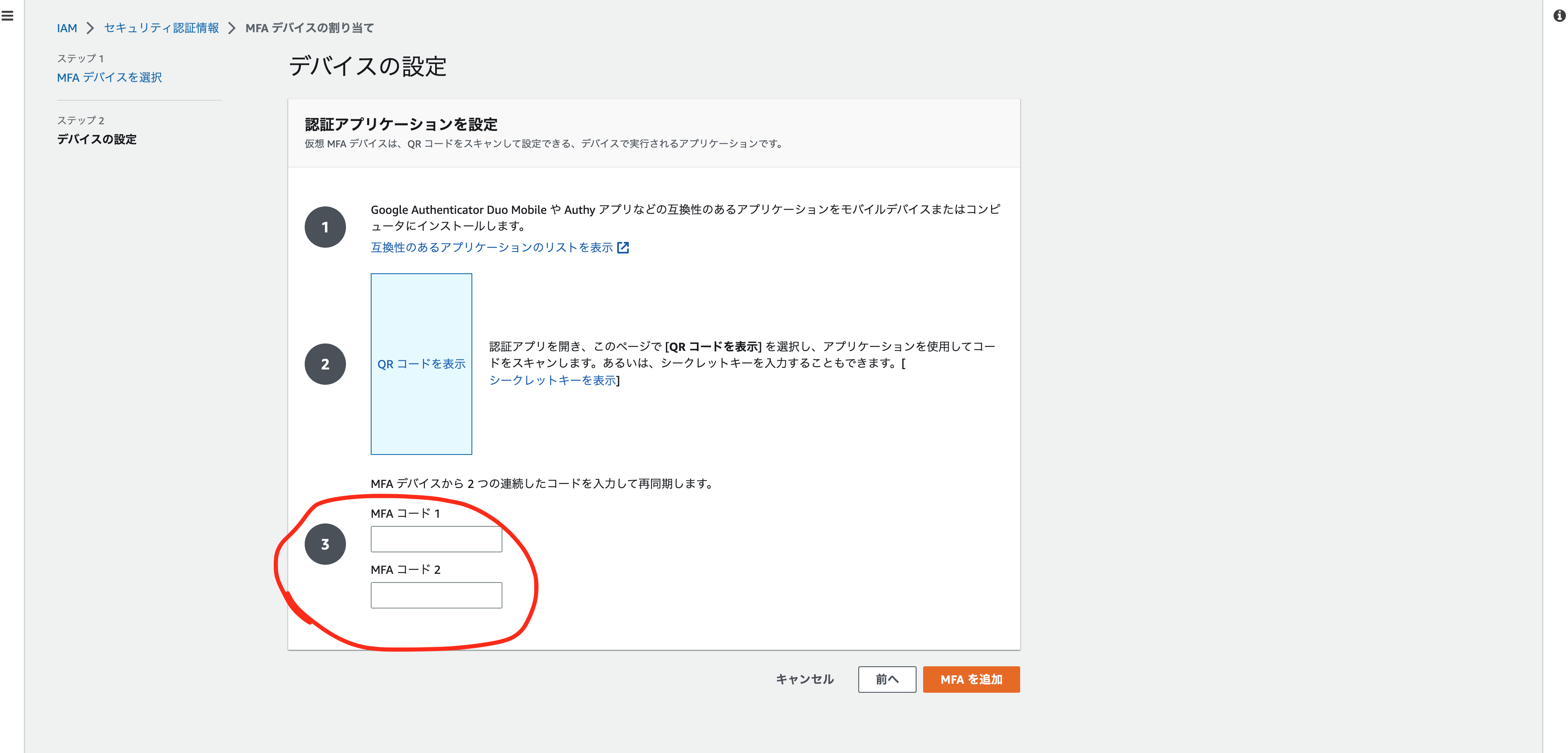The width and height of the screenshot is (1568, 753).
Task: Click inside the MFA コード 1 field
Action: [x=436, y=539]
